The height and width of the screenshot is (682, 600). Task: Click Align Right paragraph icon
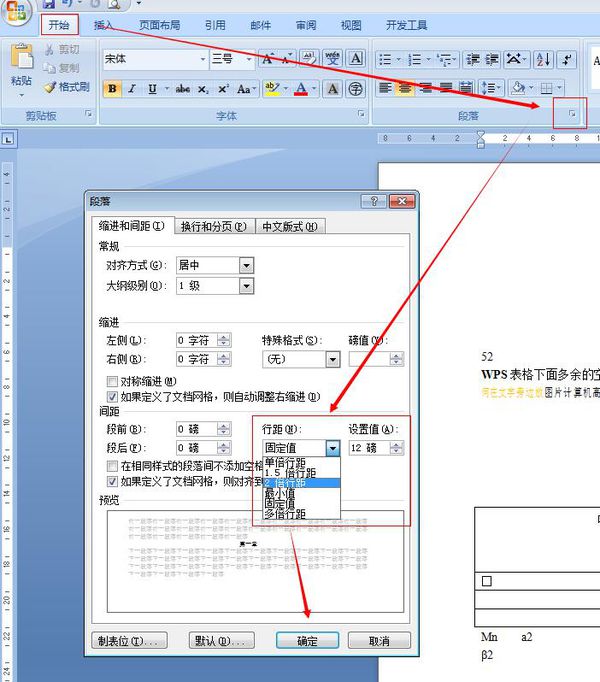point(426,88)
